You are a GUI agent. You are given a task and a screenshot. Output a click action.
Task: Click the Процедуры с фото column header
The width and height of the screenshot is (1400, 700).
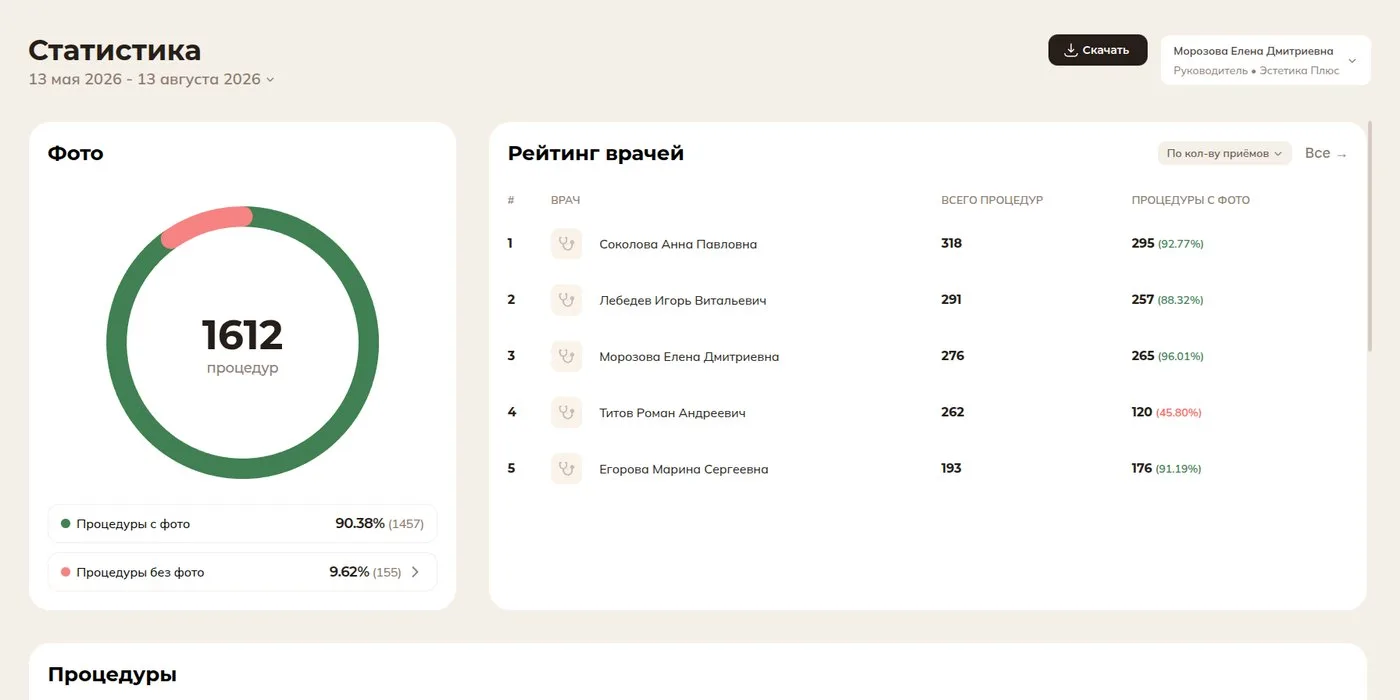coord(1190,200)
